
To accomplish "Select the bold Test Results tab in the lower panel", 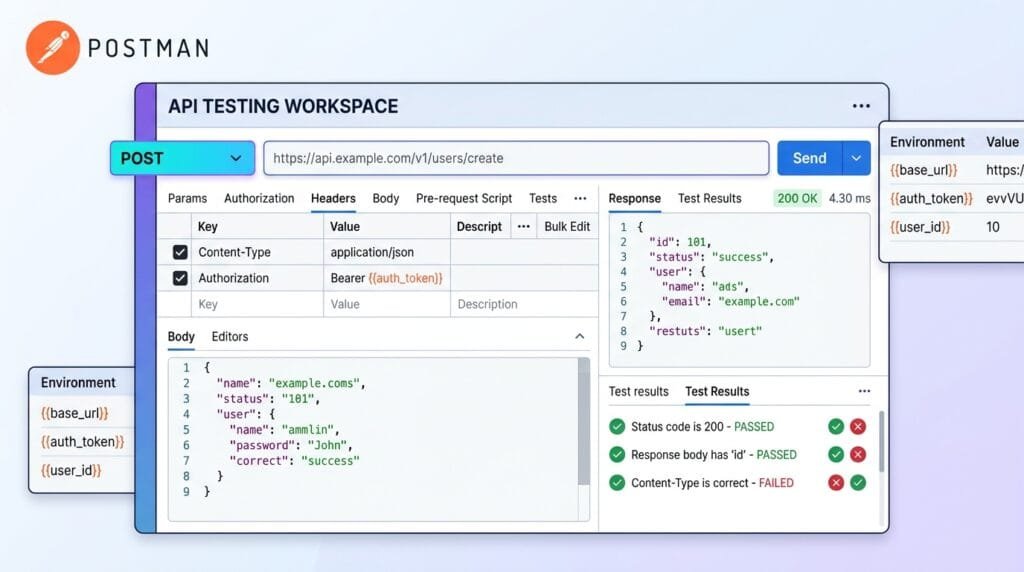I will [717, 391].
